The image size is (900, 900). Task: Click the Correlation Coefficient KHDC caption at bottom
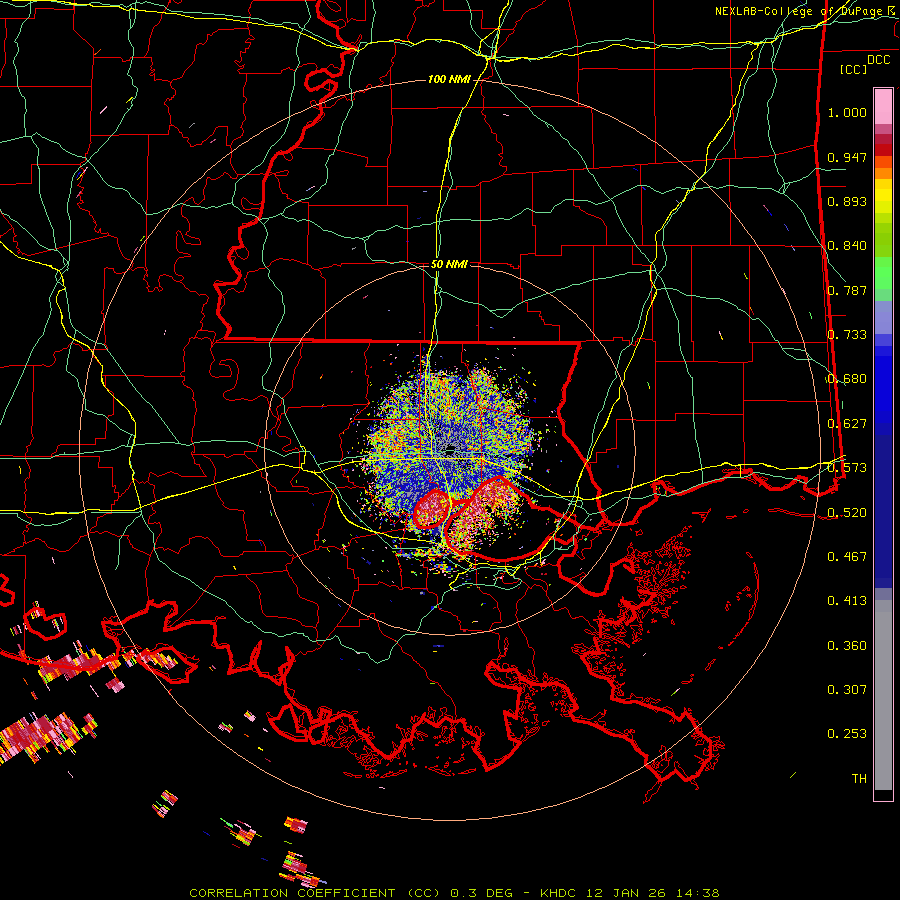[454, 893]
